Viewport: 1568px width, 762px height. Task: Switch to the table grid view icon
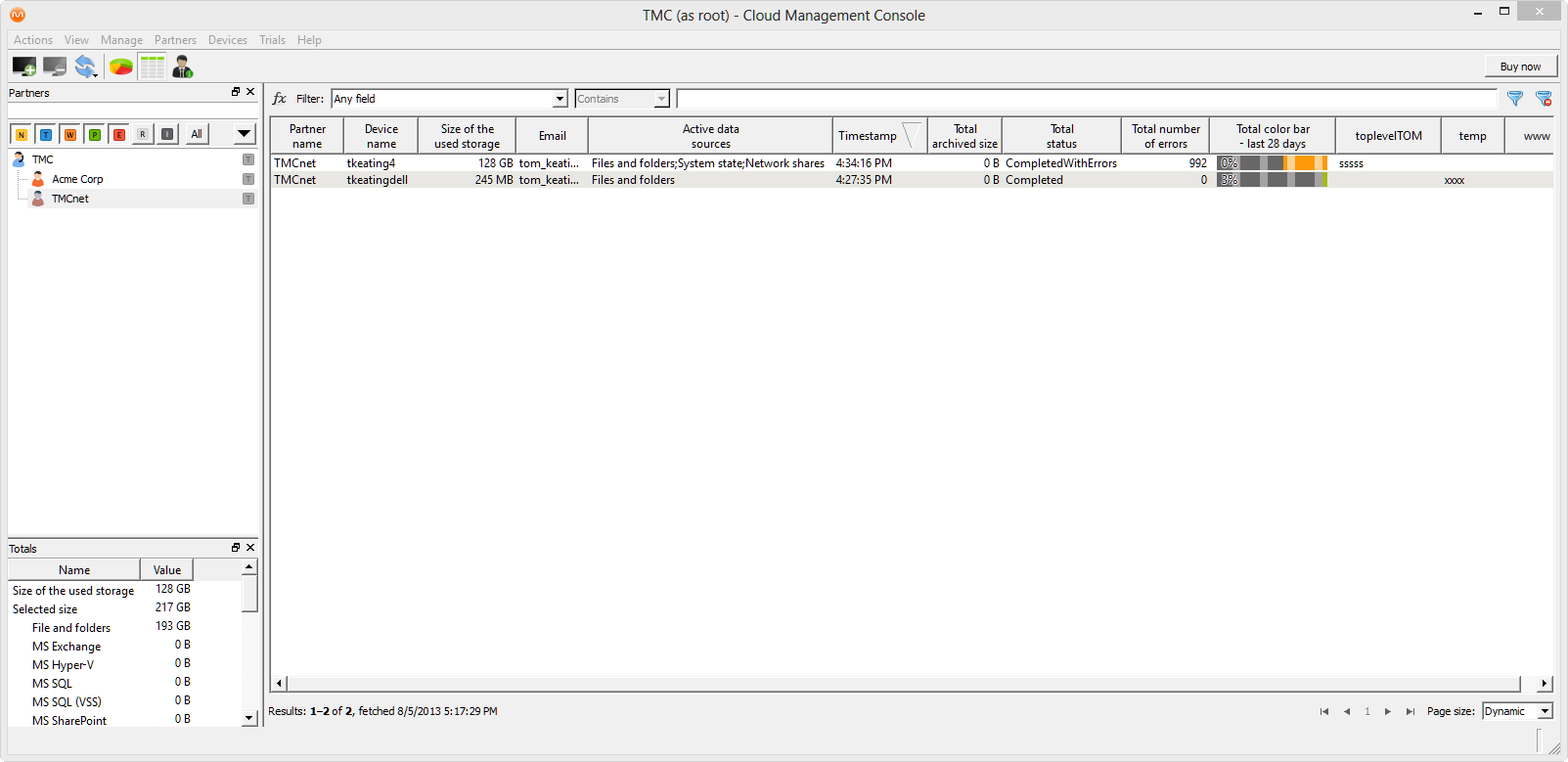[x=153, y=67]
